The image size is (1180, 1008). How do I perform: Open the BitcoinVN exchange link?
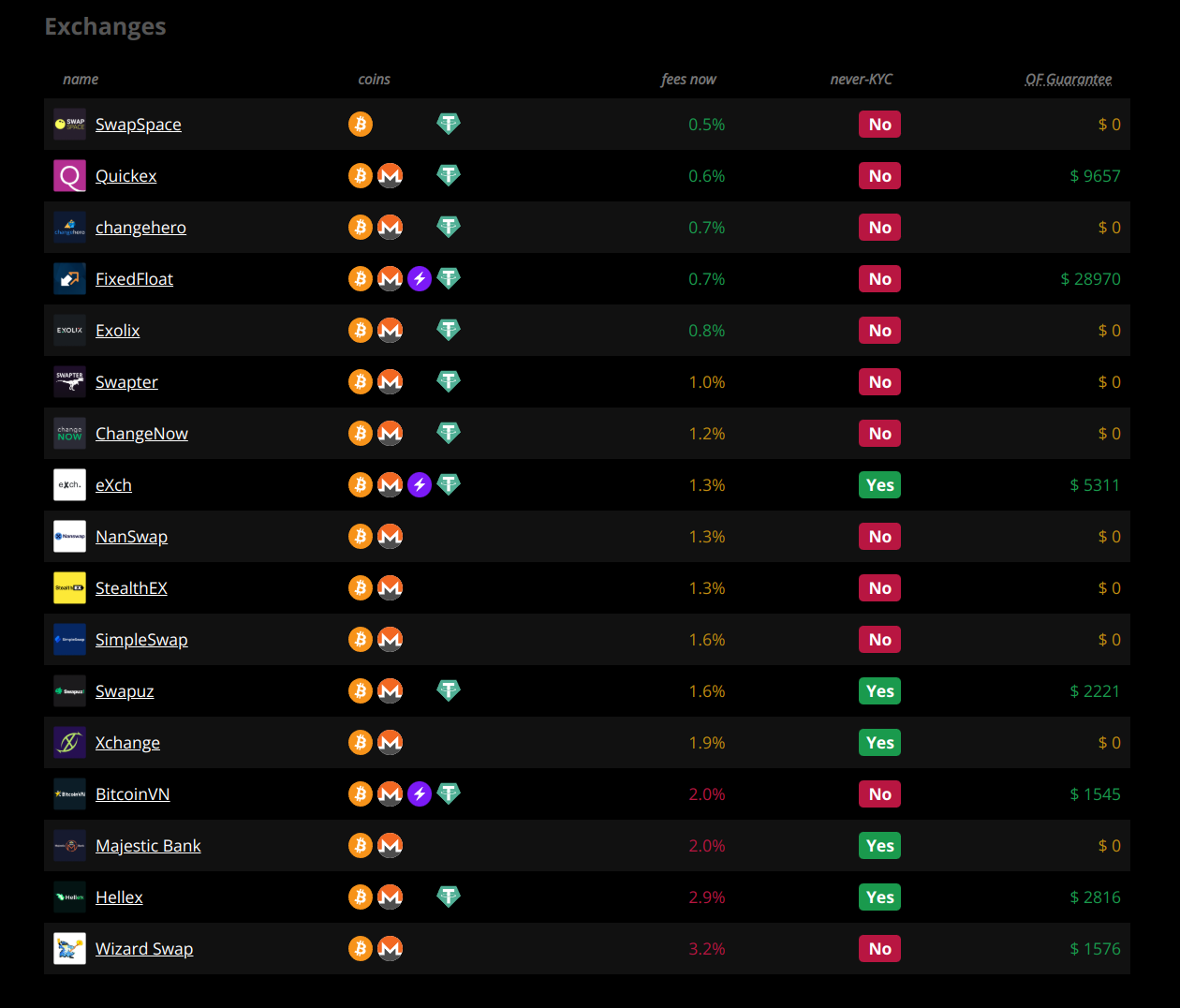(132, 794)
